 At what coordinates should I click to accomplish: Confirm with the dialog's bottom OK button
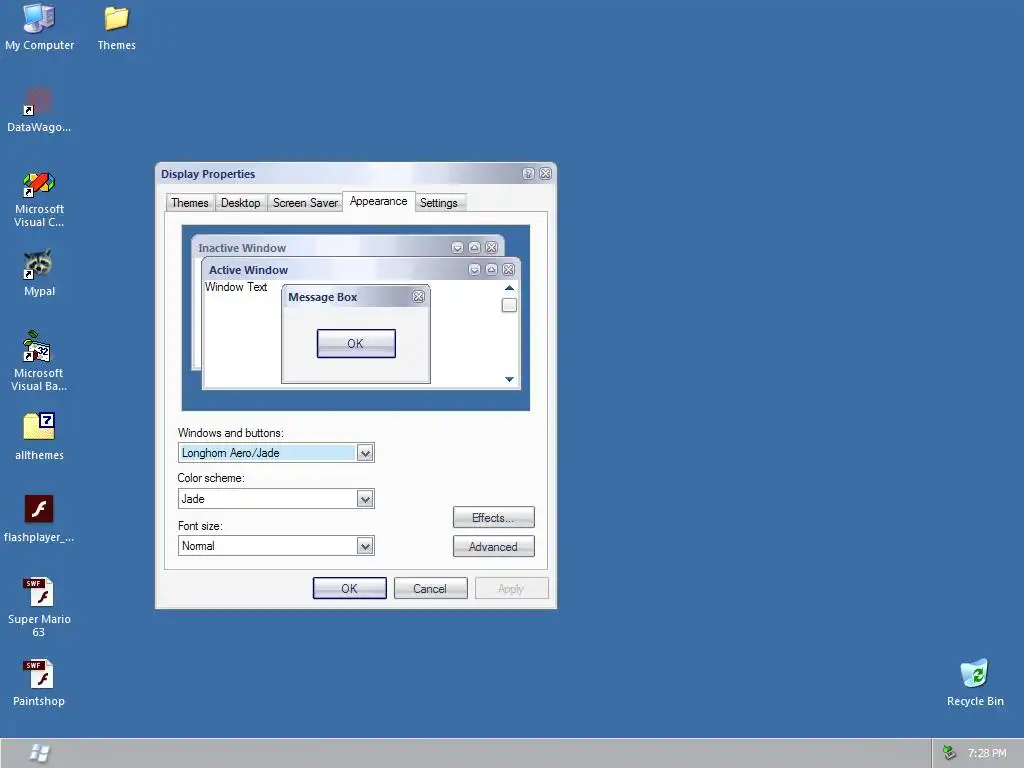(x=349, y=588)
